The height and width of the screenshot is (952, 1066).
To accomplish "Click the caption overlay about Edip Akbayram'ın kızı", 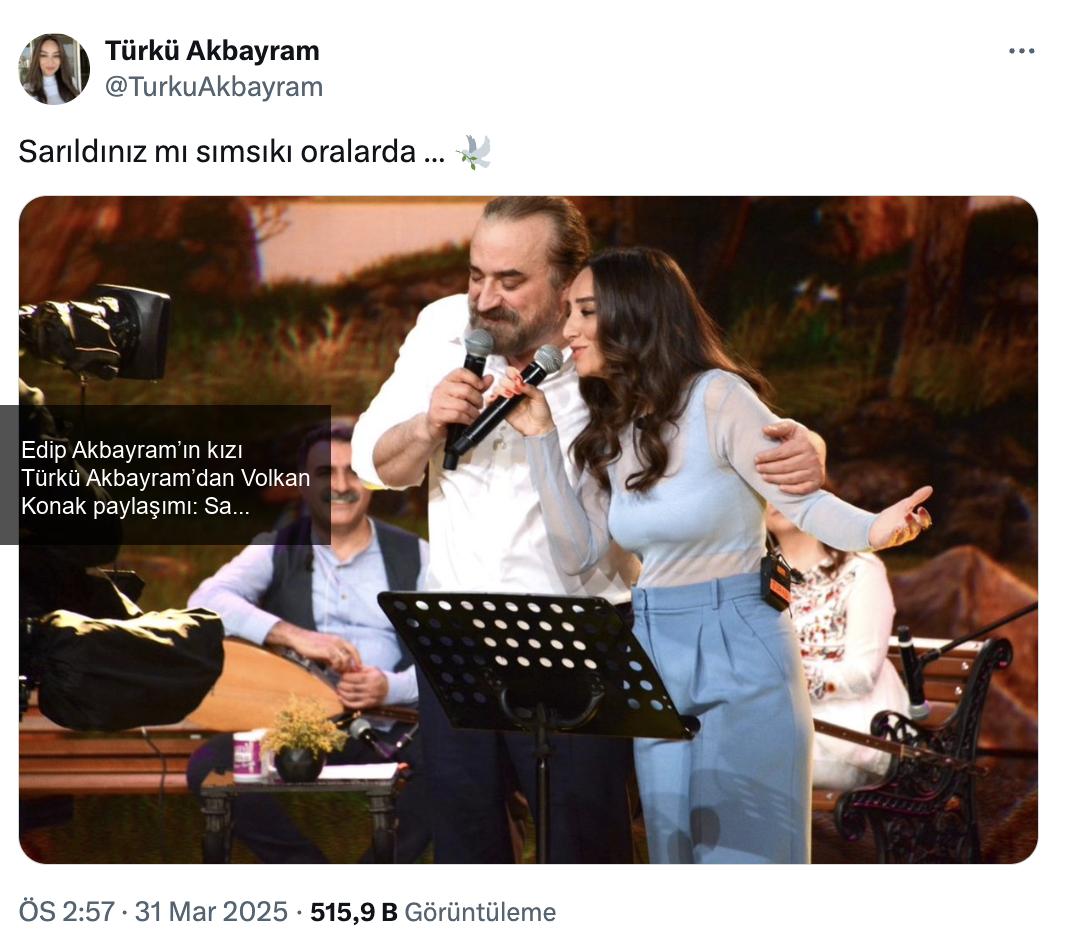I will click(x=165, y=475).
